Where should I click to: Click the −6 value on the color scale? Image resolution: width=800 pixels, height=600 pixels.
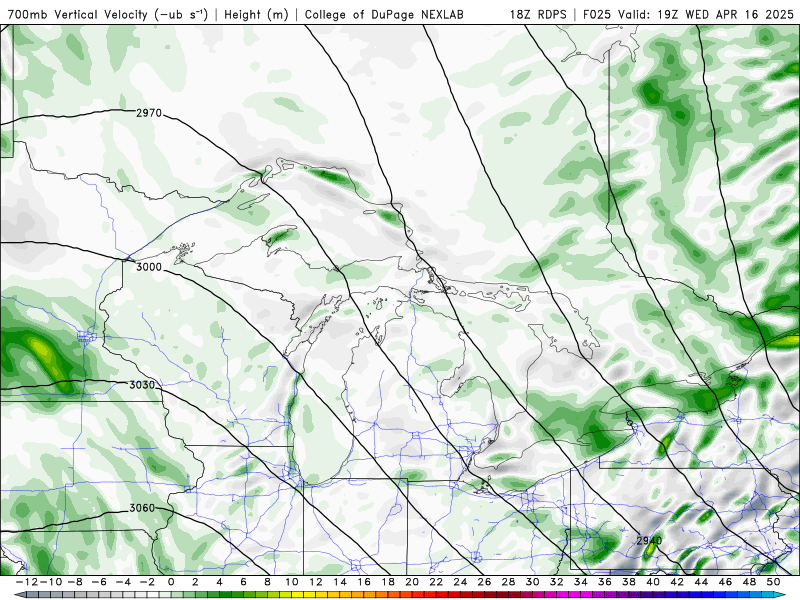[98, 582]
